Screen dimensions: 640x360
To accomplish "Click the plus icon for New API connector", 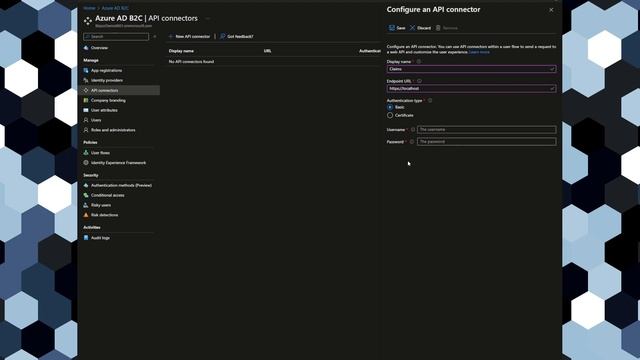I will [171, 36].
